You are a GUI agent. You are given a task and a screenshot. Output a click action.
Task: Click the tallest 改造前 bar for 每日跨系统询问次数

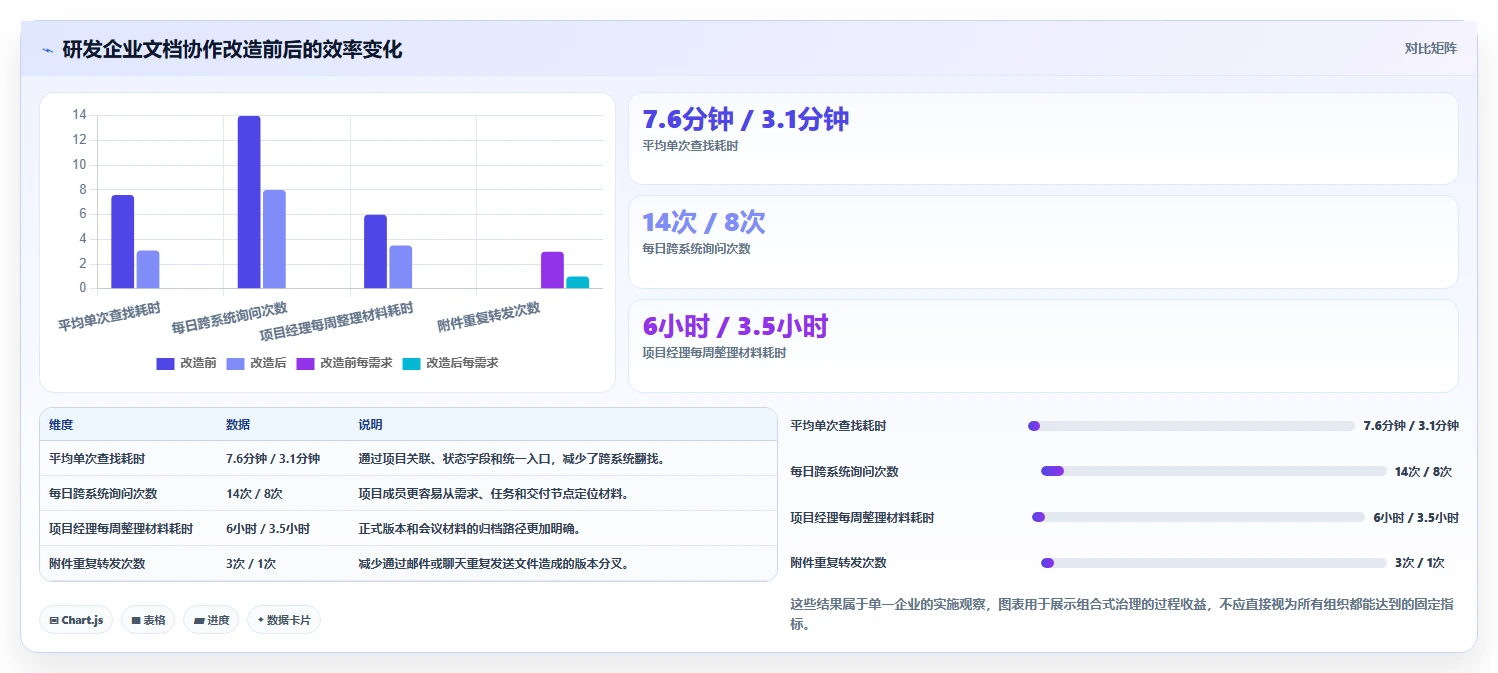click(x=249, y=202)
